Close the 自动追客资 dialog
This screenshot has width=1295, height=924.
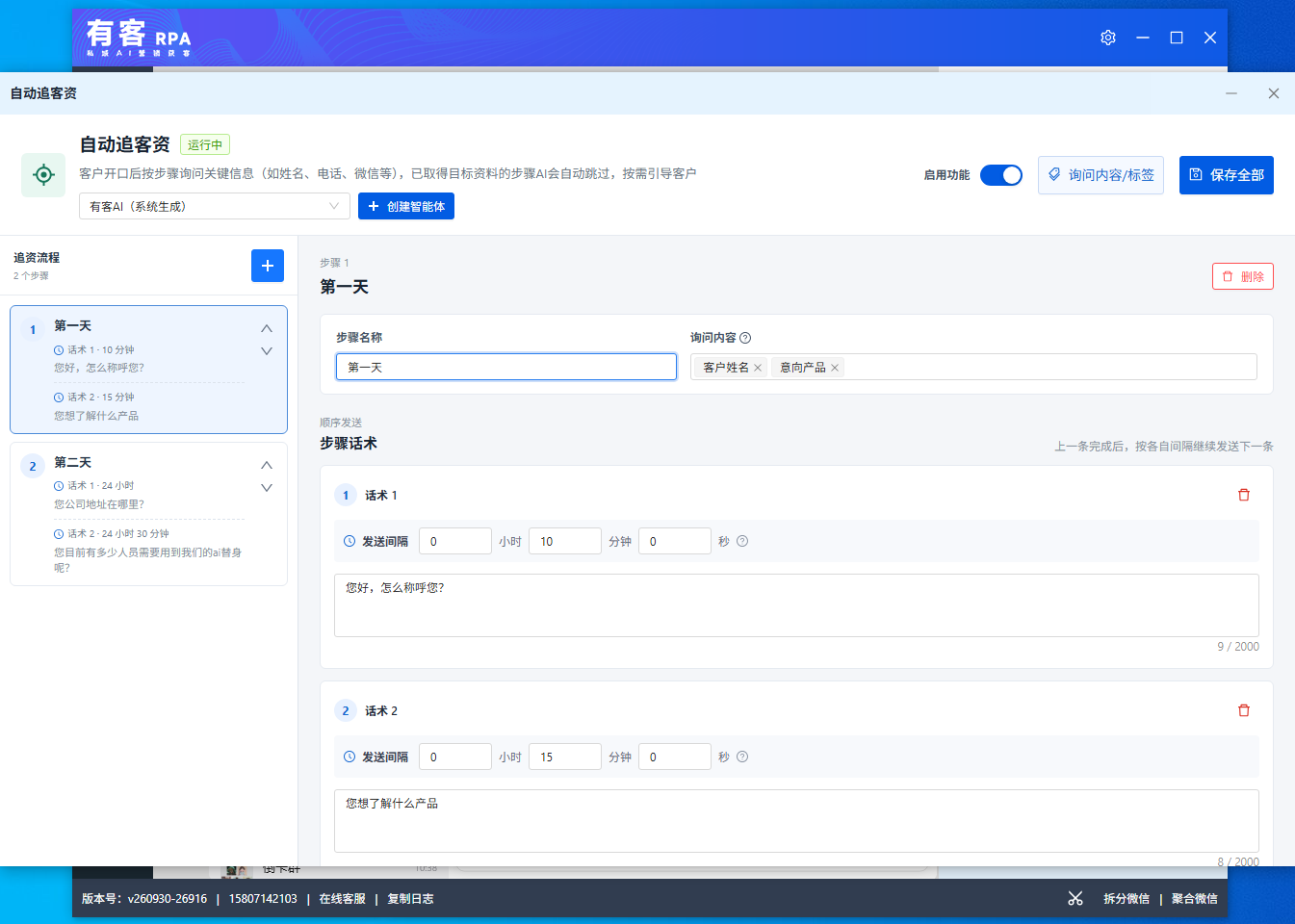1274,93
